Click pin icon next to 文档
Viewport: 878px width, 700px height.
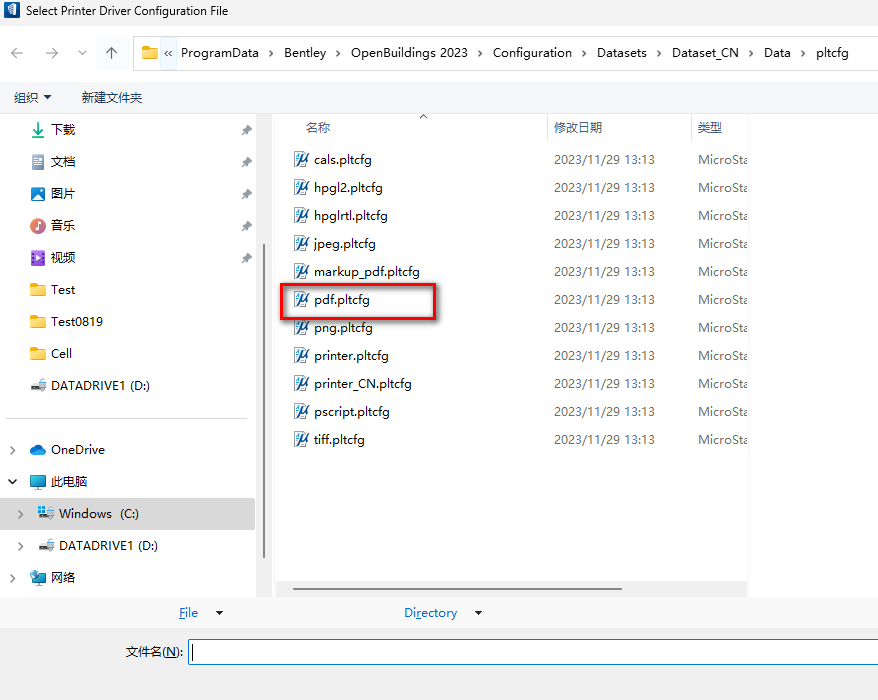point(246,162)
